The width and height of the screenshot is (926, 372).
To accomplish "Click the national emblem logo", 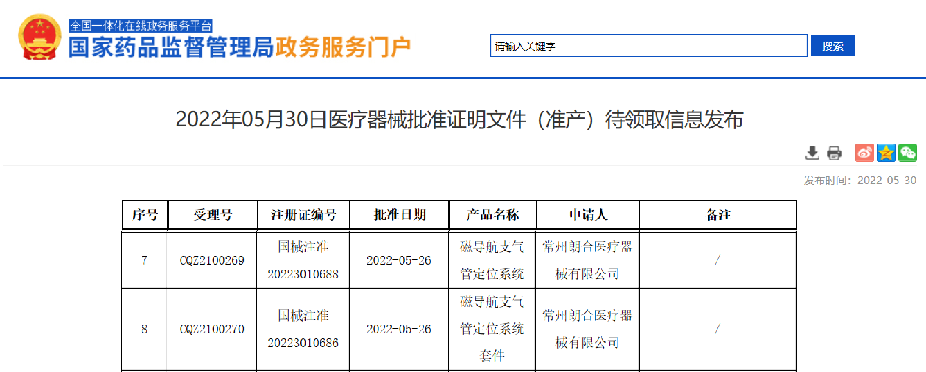I will [x=39, y=37].
